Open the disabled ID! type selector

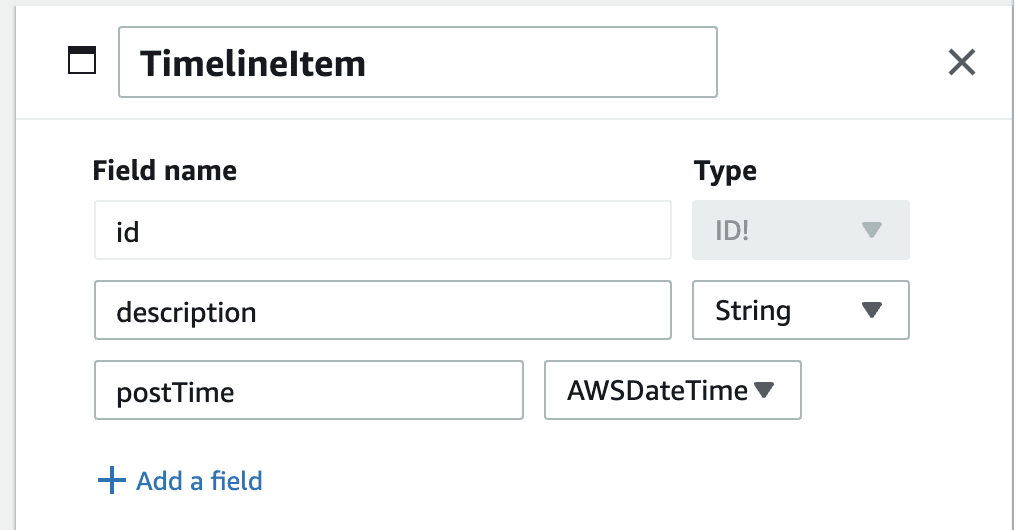click(x=801, y=230)
